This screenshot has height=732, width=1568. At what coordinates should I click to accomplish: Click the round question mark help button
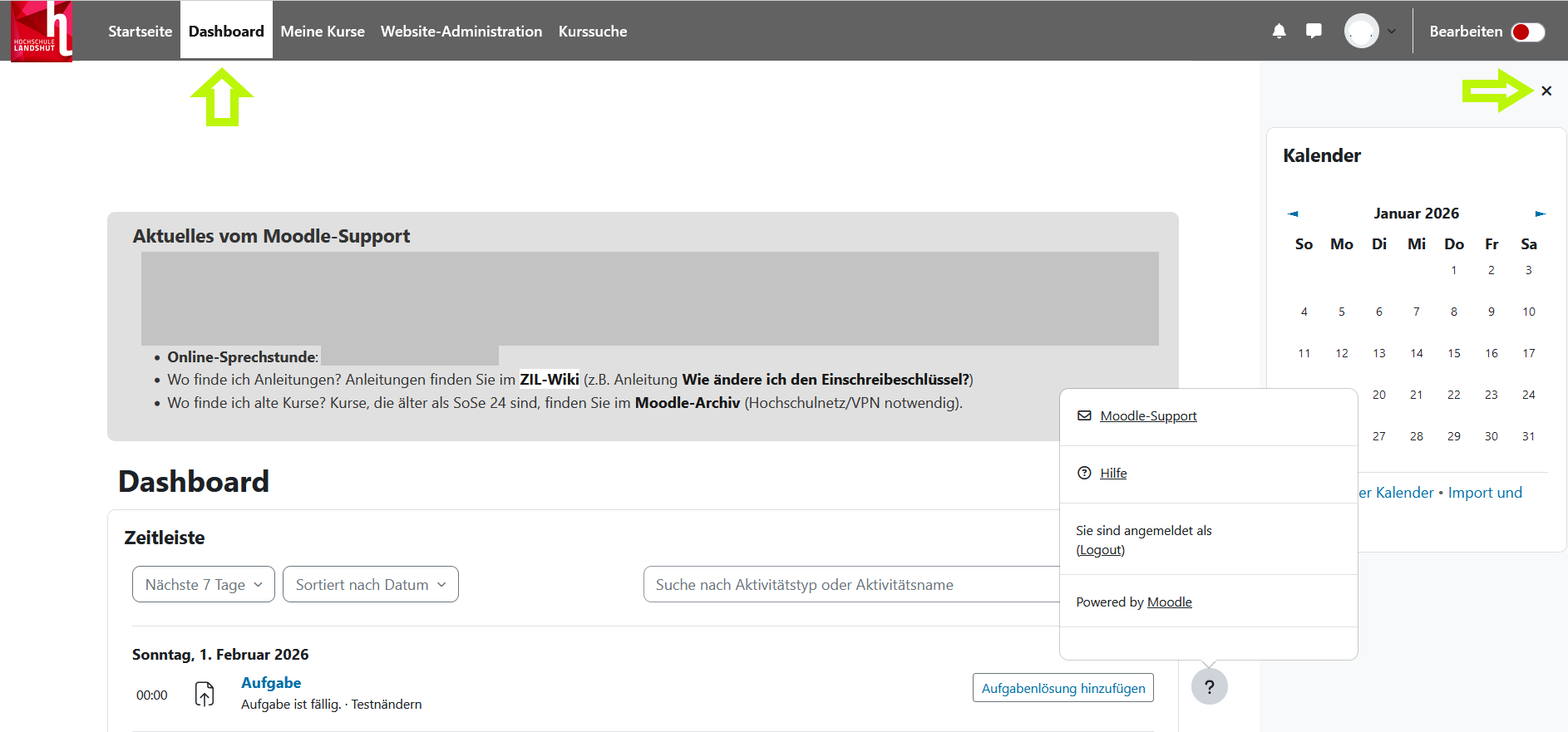click(1209, 687)
